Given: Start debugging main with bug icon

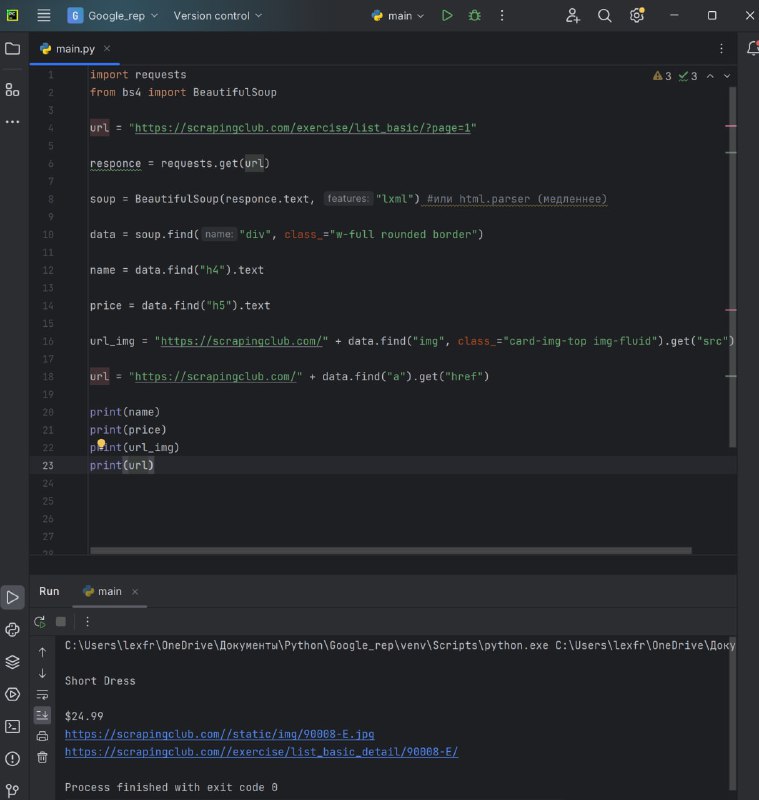Looking at the screenshot, I should (x=474, y=16).
